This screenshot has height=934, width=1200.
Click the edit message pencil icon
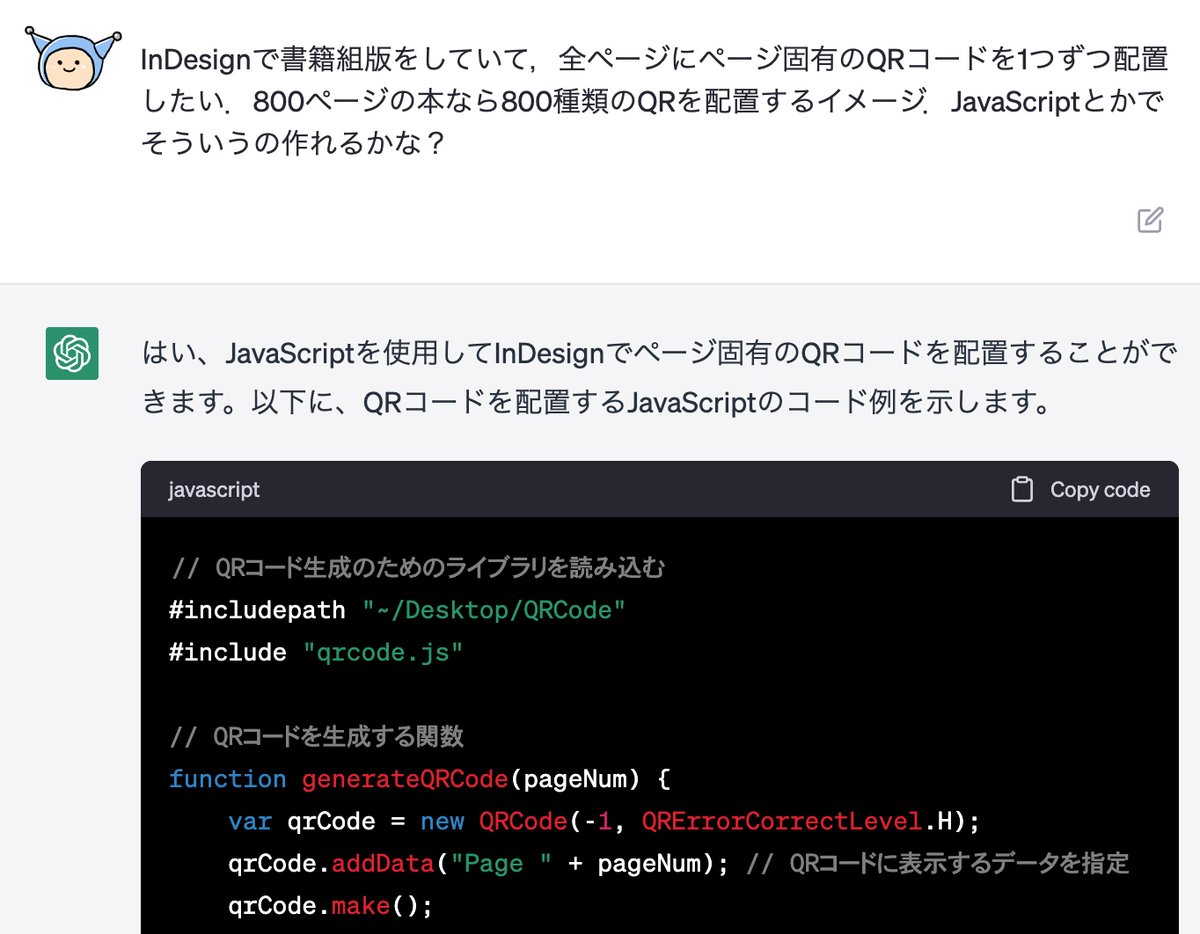coord(1150,220)
